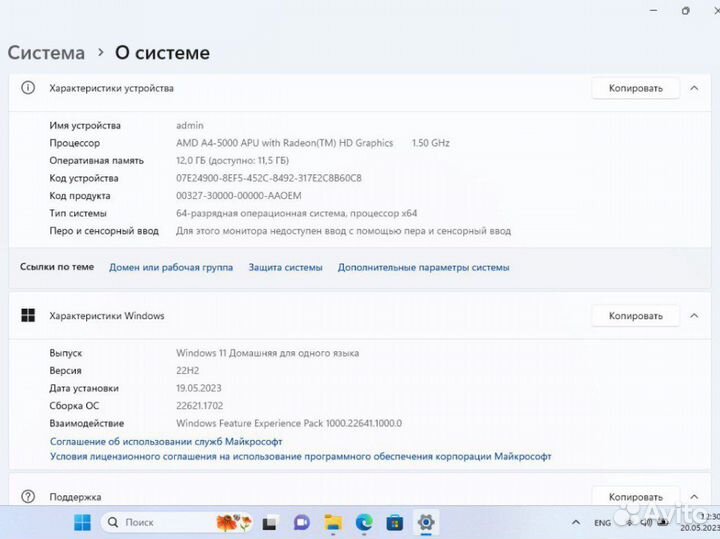Screen dimensions: 720x539
Task: Collapse the Поддержка section
Action: (694, 497)
